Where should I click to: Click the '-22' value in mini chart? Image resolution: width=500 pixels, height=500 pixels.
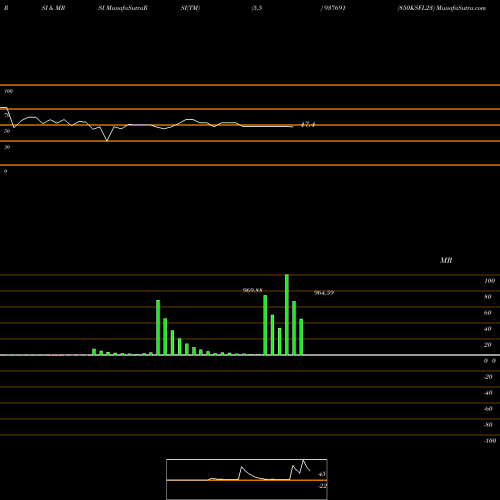click(x=322, y=486)
